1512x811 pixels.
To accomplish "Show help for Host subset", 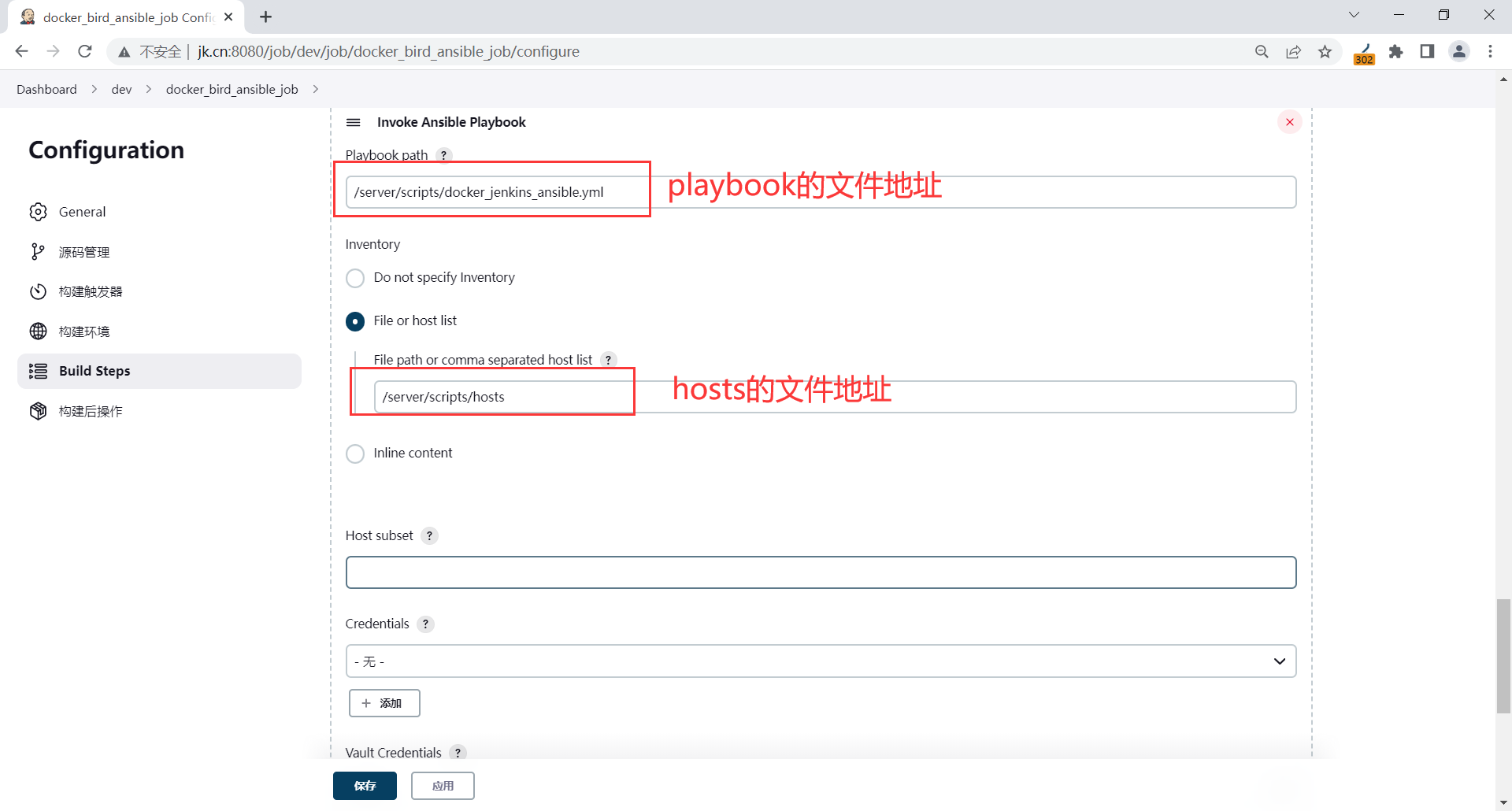I will [429, 535].
